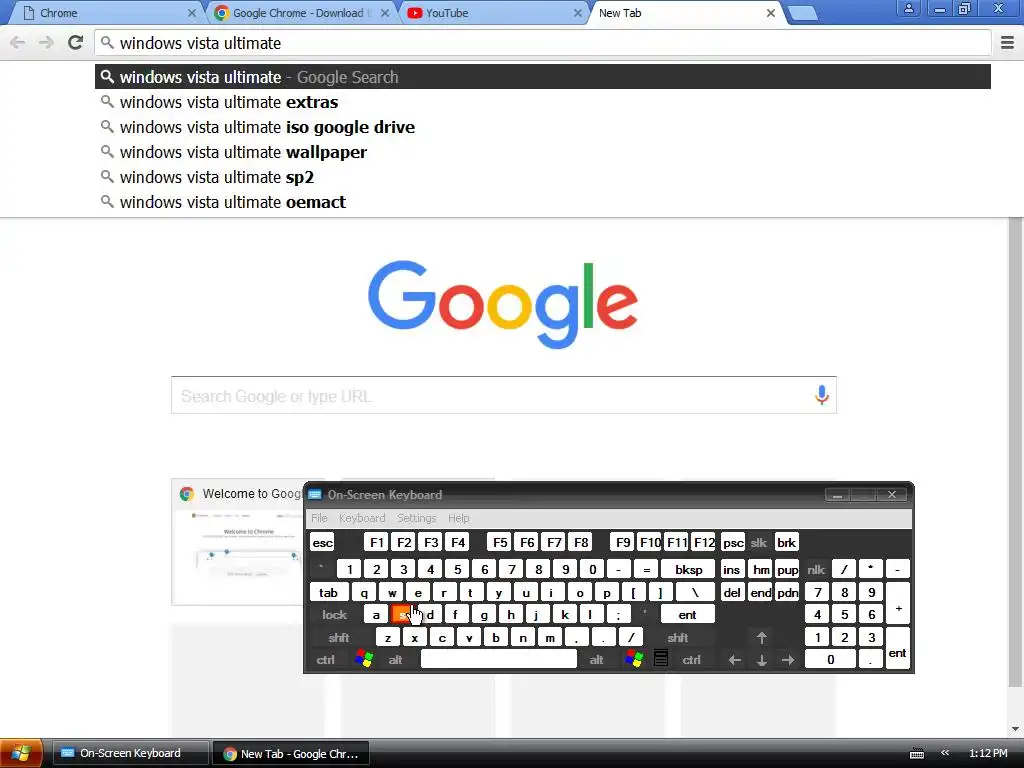The height and width of the screenshot is (768, 1024).
Task: Toggle the left alt key on On-Screen Keyboard
Action: click(x=395, y=660)
